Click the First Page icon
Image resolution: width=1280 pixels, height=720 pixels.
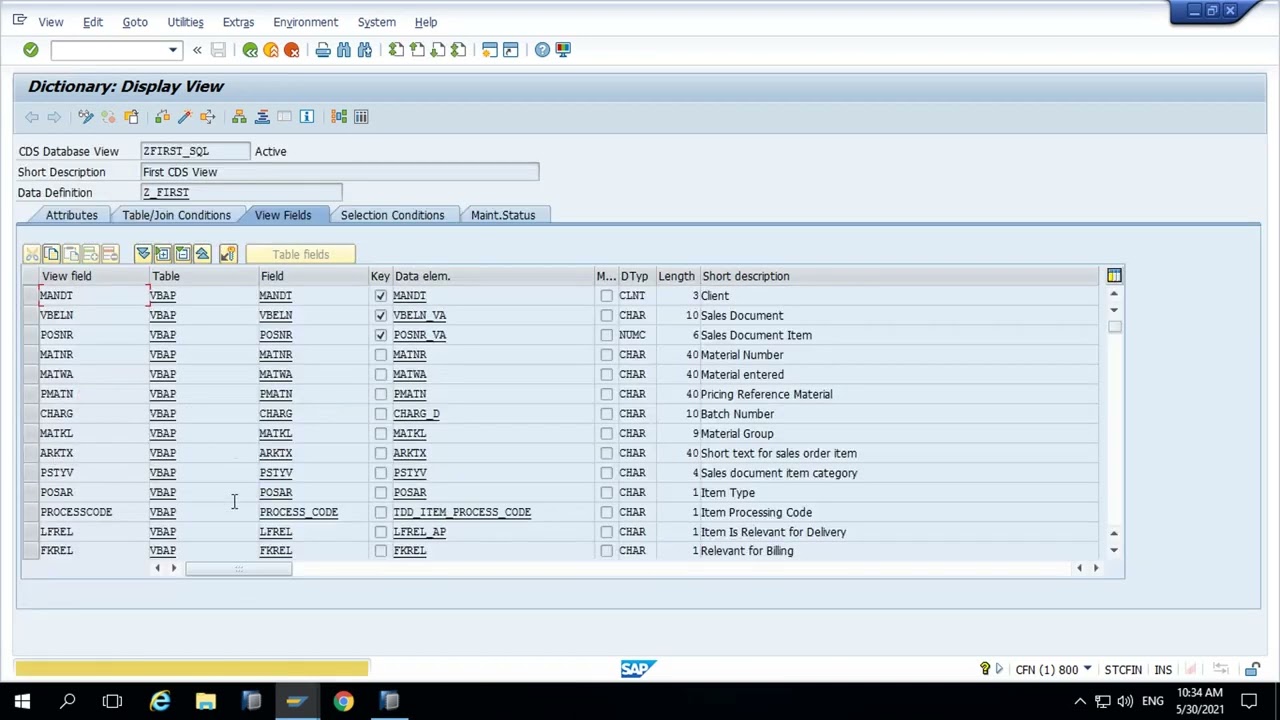pyautogui.click(x=396, y=50)
